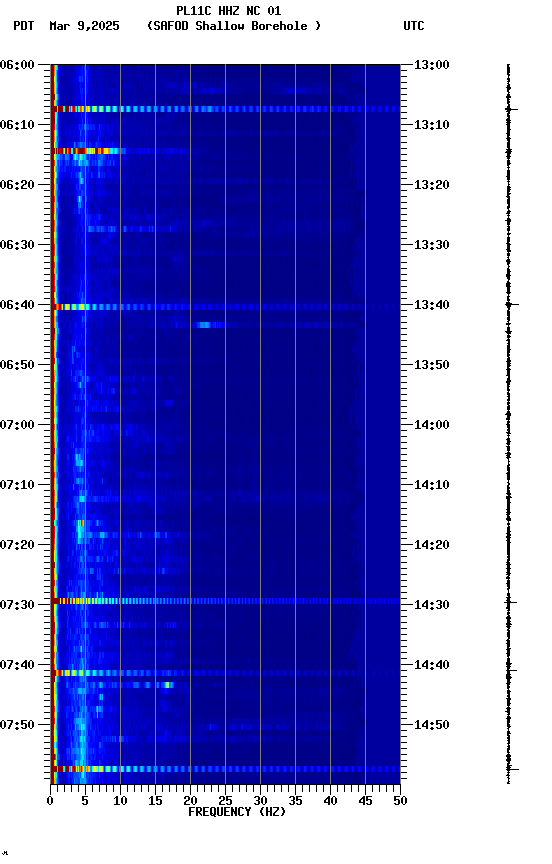The image size is (552, 864).
Task: Click the waveform spike beside 13:40 UTC
Action: 510,305
